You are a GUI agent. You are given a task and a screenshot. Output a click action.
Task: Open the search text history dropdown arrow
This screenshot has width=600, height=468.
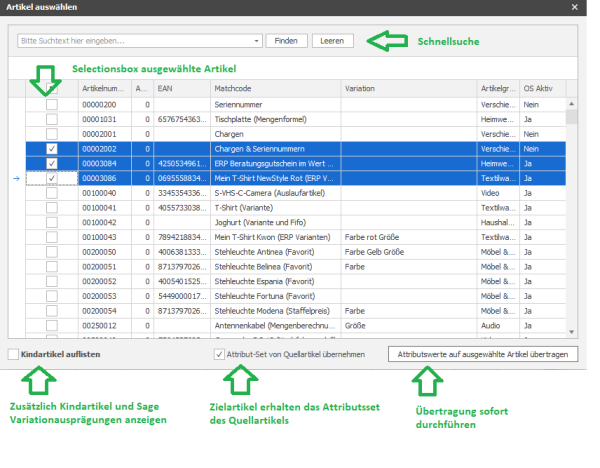tap(256, 41)
